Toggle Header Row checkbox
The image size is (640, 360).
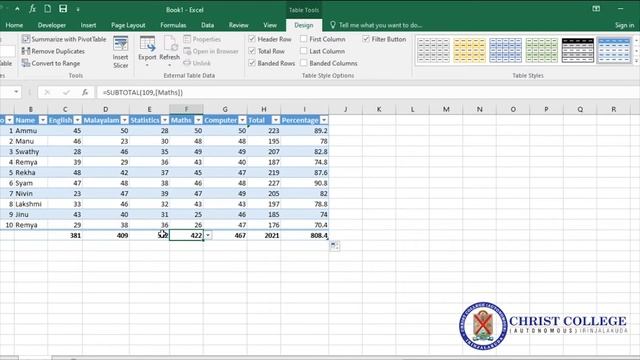(252, 39)
